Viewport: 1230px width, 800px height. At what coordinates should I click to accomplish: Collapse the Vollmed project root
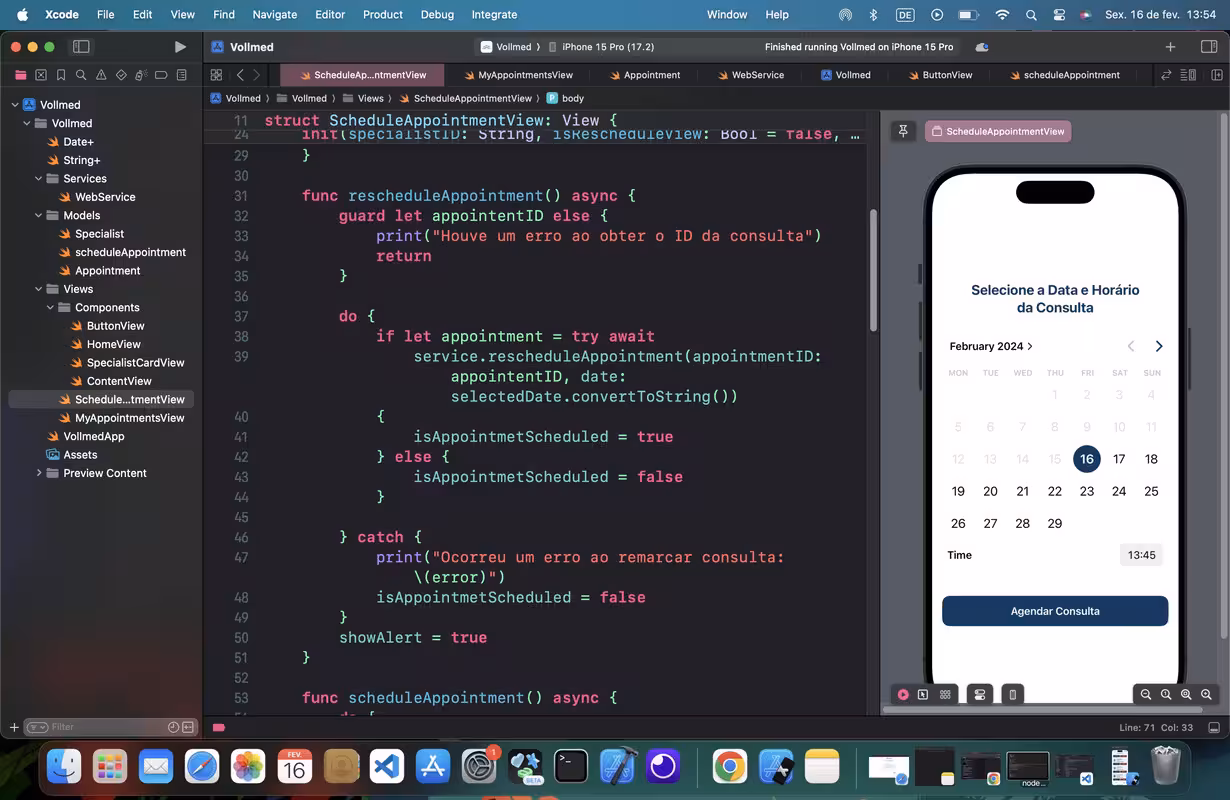(15, 105)
